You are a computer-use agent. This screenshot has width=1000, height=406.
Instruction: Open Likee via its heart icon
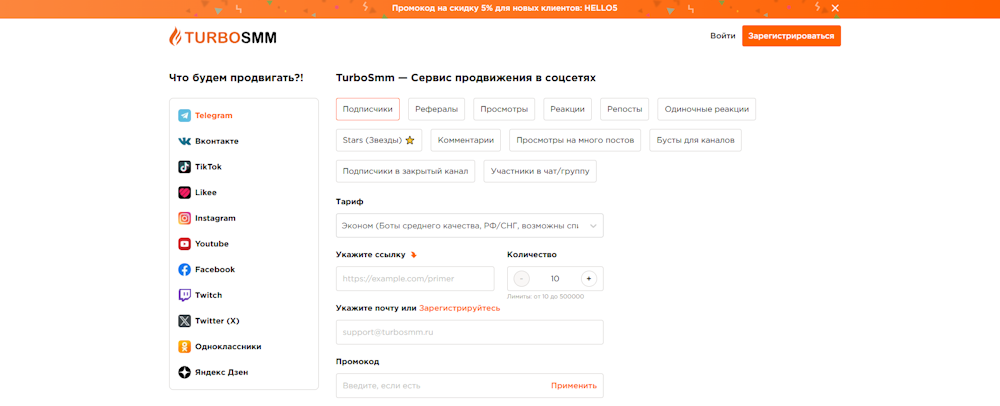(x=184, y=193)
